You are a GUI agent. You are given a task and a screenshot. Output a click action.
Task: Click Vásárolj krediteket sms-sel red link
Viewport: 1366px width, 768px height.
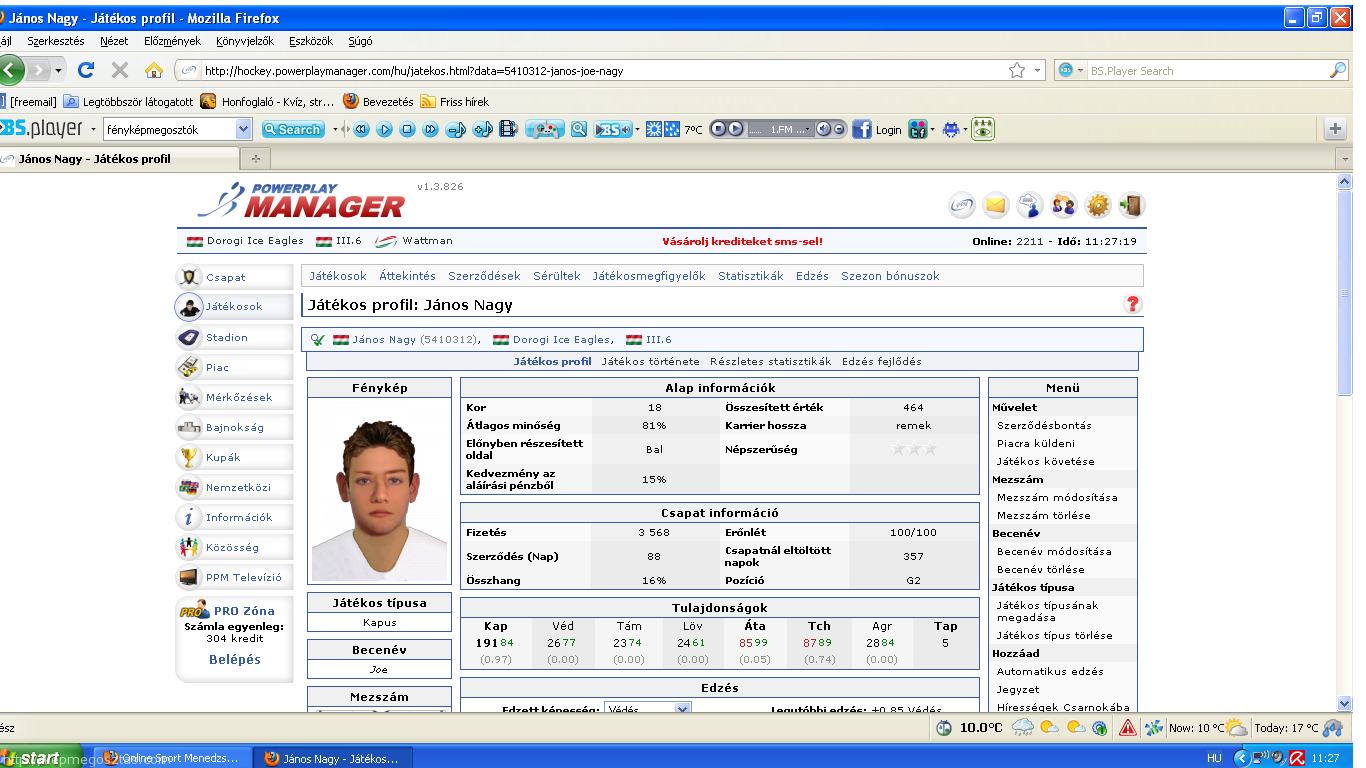click(x=742, y=241)
